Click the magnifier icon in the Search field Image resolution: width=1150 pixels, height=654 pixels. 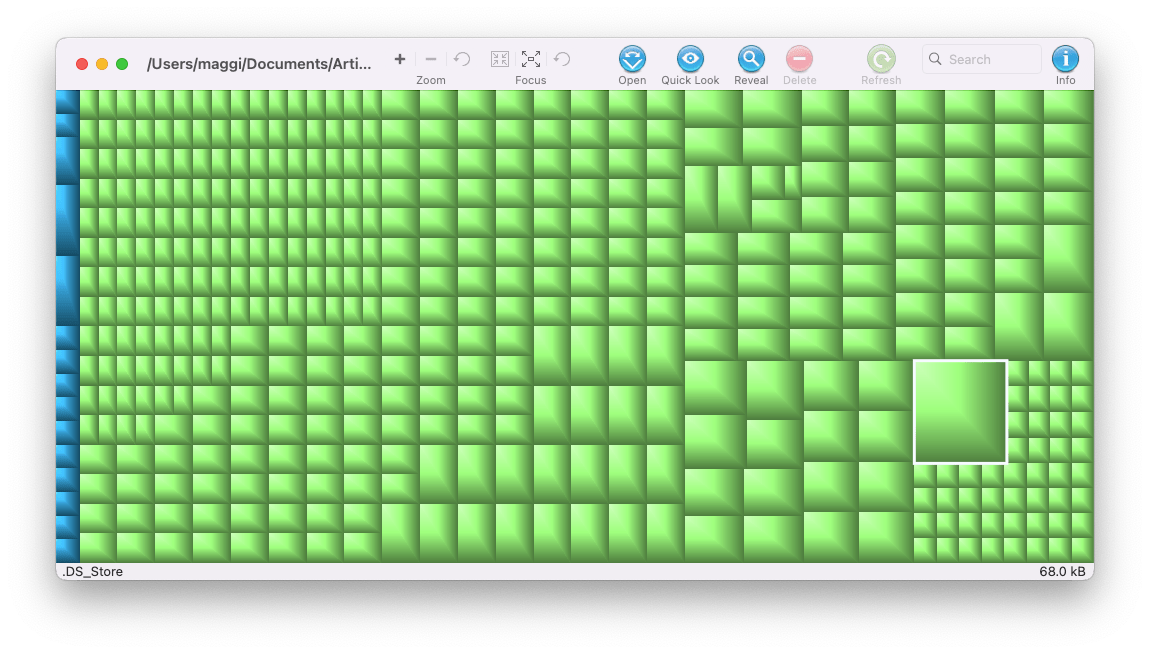pyautogui.click(x=936, y=59)
